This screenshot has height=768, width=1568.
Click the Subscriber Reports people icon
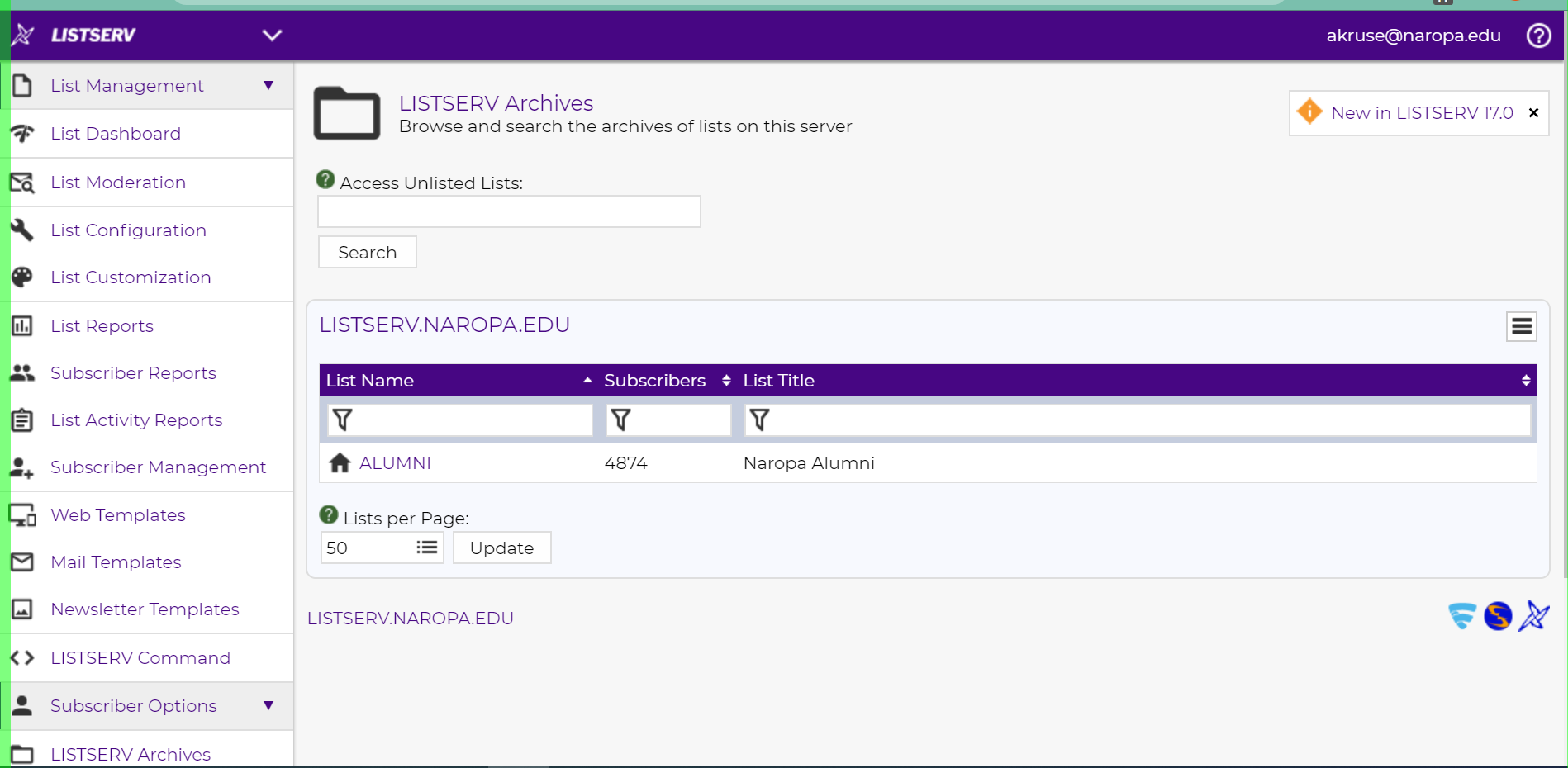22,372
